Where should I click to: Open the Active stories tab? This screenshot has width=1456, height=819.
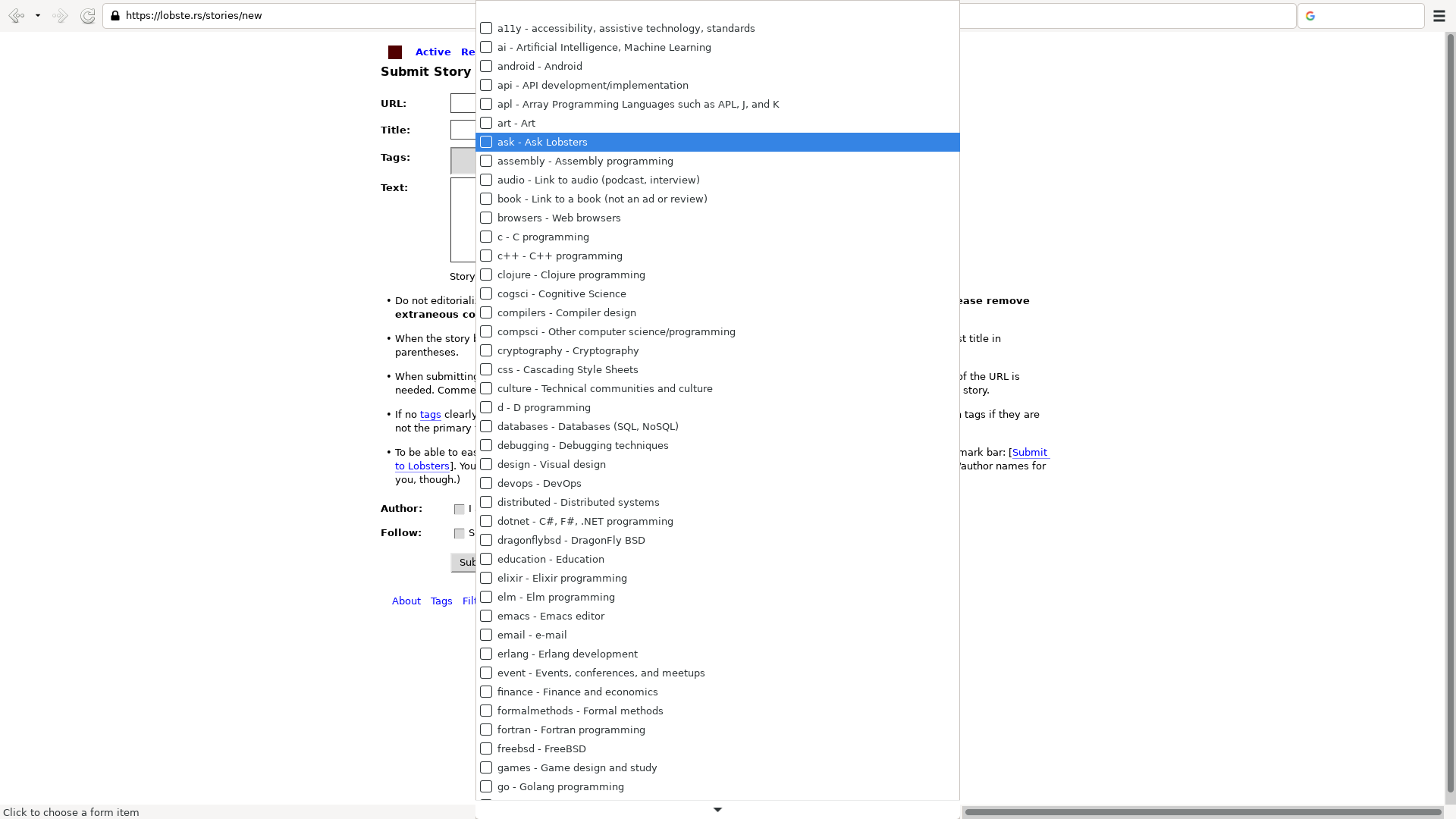pyautogui.click(x=433, y=52)
